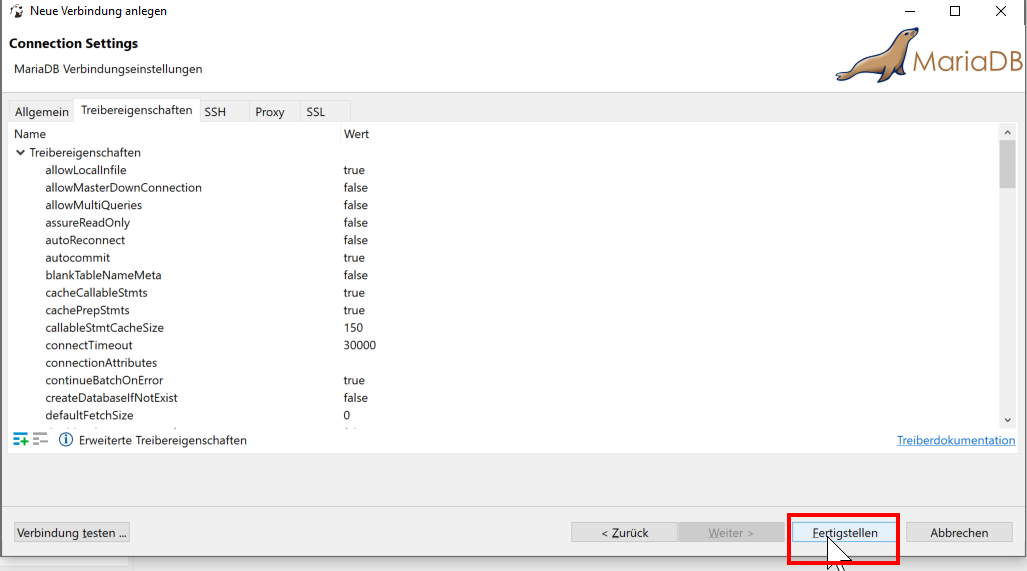1027x571 pixels.
Task: Switch to the Allgemein tab
Action: pyautogui.click(x=42, y=112)
